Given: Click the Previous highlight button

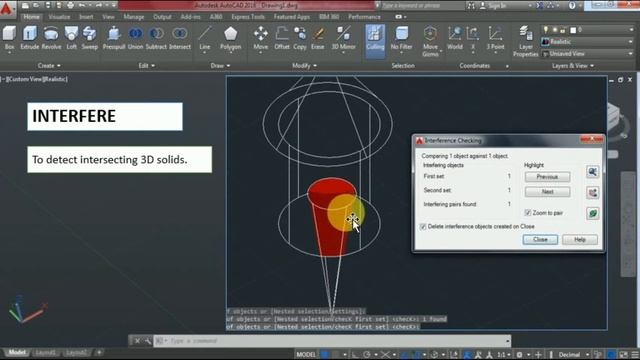Looking at the screenshot, I should click(x=547, y=177).
